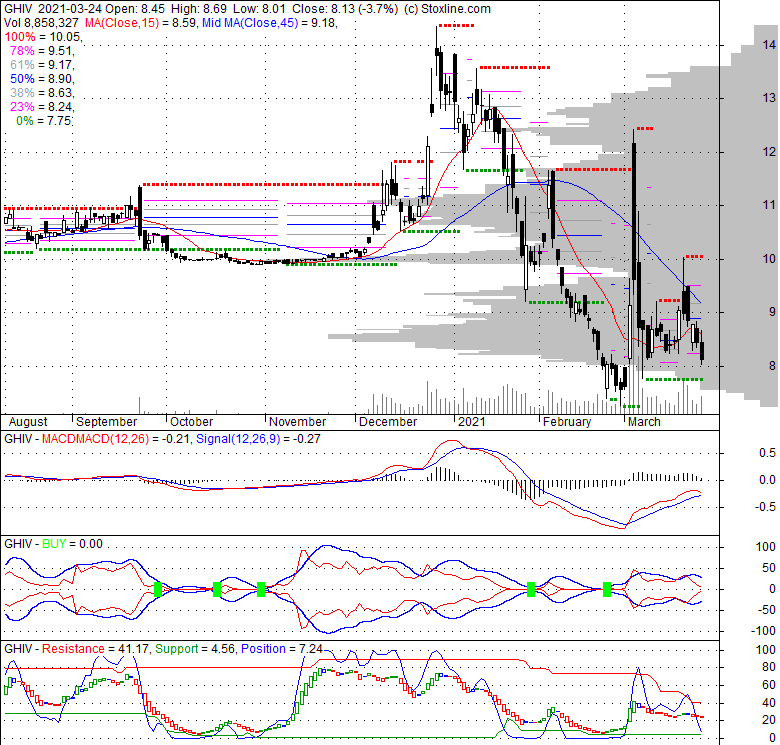Screen dimensions: 780x745
Task: Click the '2021' year label
Action: (x=472, y=422)
